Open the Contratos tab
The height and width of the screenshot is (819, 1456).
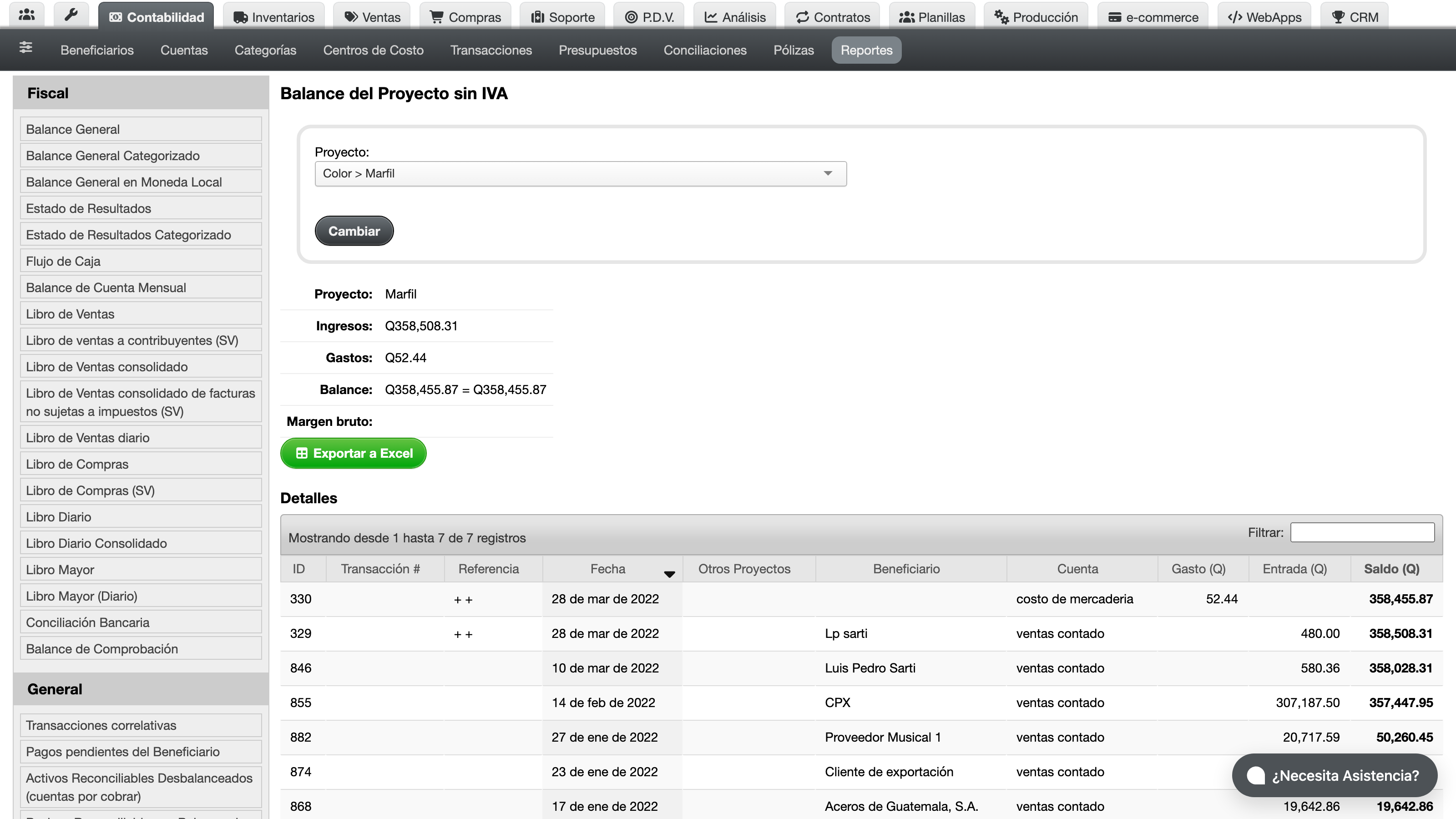pos(833,17)
